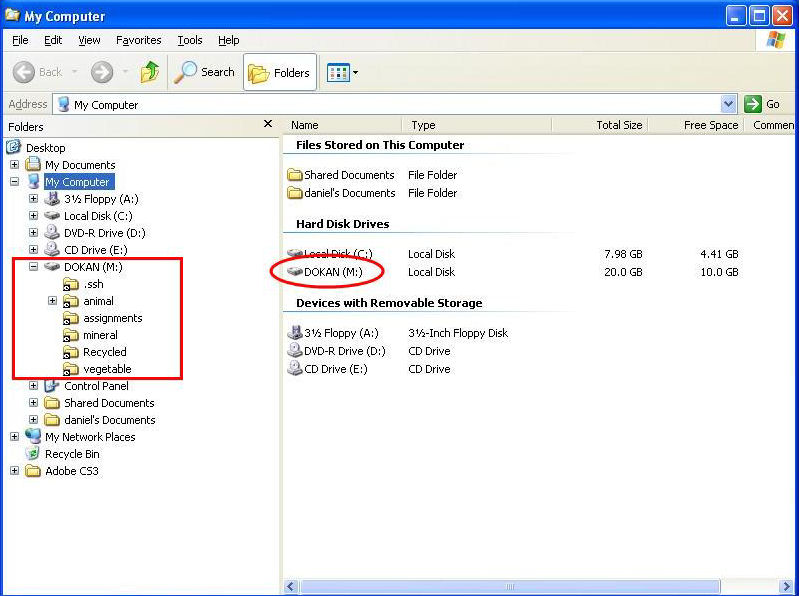This screenshot has height=596, width=799.
Task: Select 3½ Floppy (A:) in file list
Action: 296,334
